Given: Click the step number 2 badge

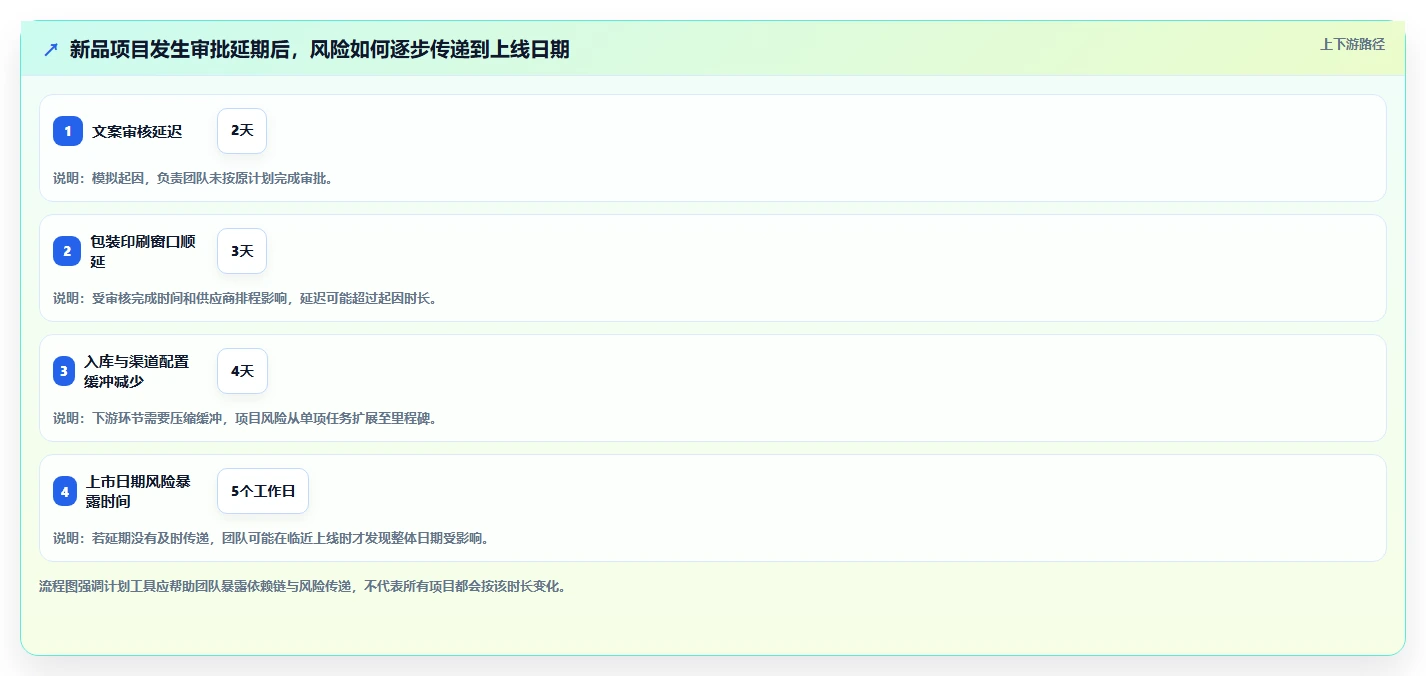Looking at the screenshot, I should tap(67, 251).
